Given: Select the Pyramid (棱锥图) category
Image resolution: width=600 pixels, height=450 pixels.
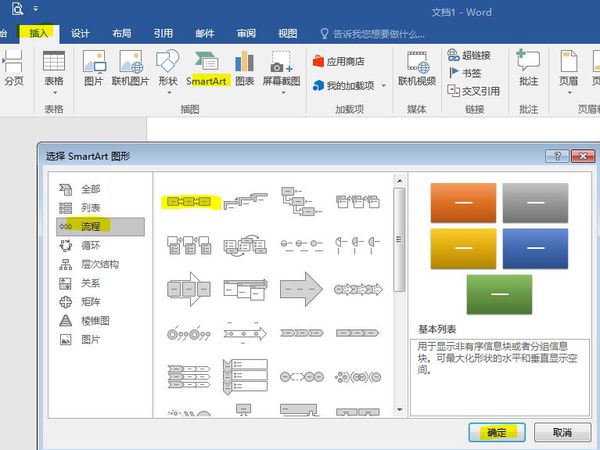Looking at the screenshot, I should pyautogui.click(x=100, y=321).
